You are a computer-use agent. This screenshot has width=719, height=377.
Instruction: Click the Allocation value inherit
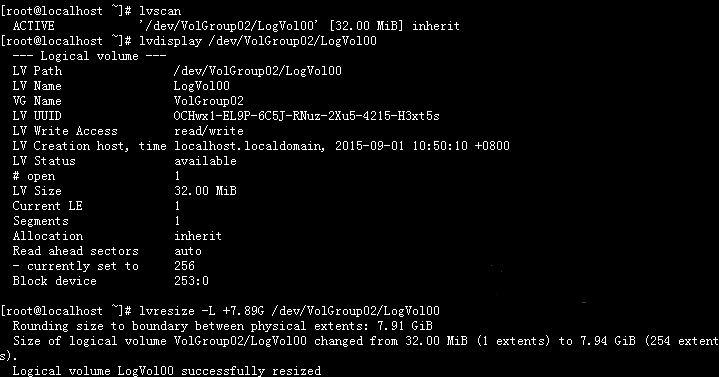pos(198,236)
